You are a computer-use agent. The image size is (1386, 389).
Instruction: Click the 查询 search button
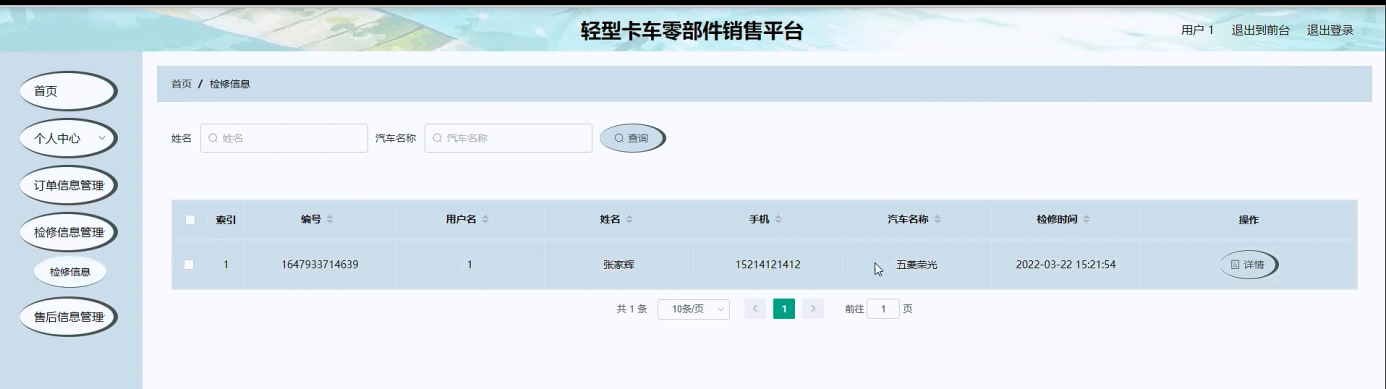click(632, 138)
